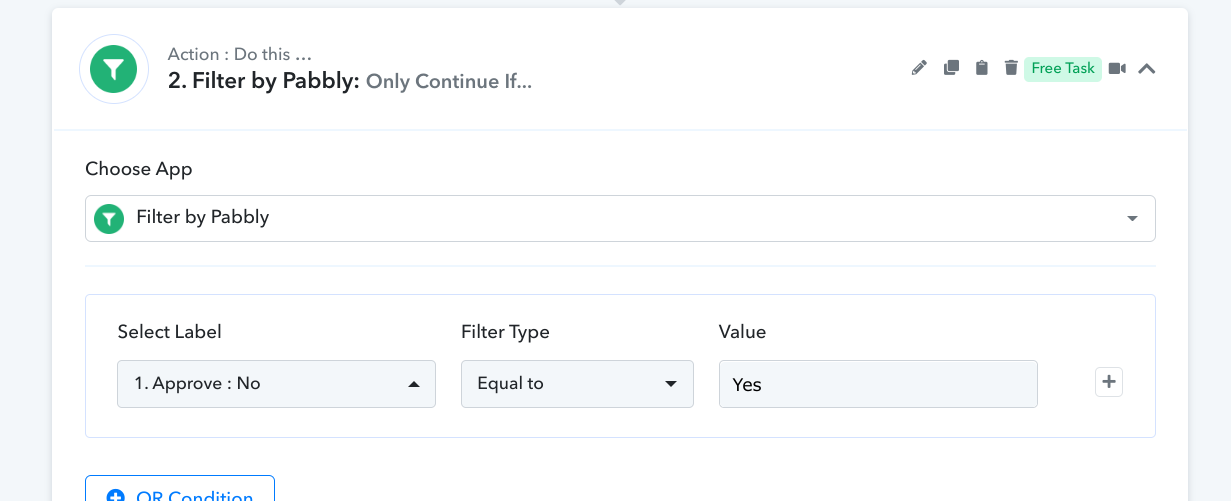This screenshot has height=501, width=1231.
Task: Click the caret arrow in the Choose App field
Action: pos(1132,218)
